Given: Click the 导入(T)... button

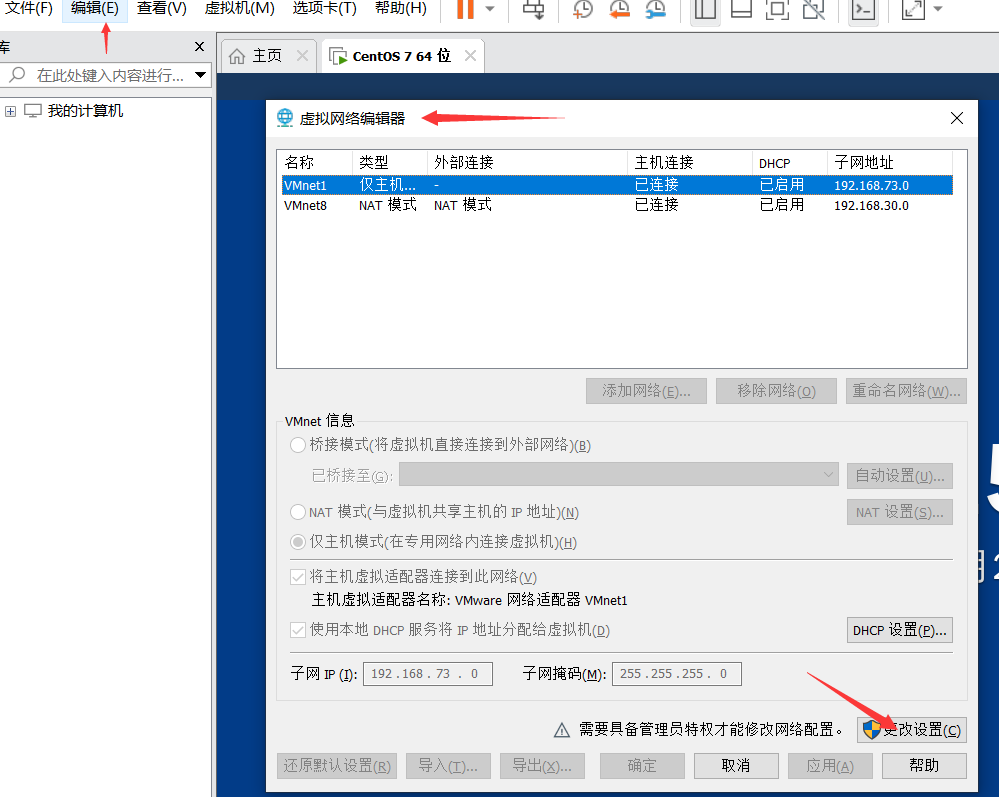Looking at the screenshot, I should click(x=448, y=766).
